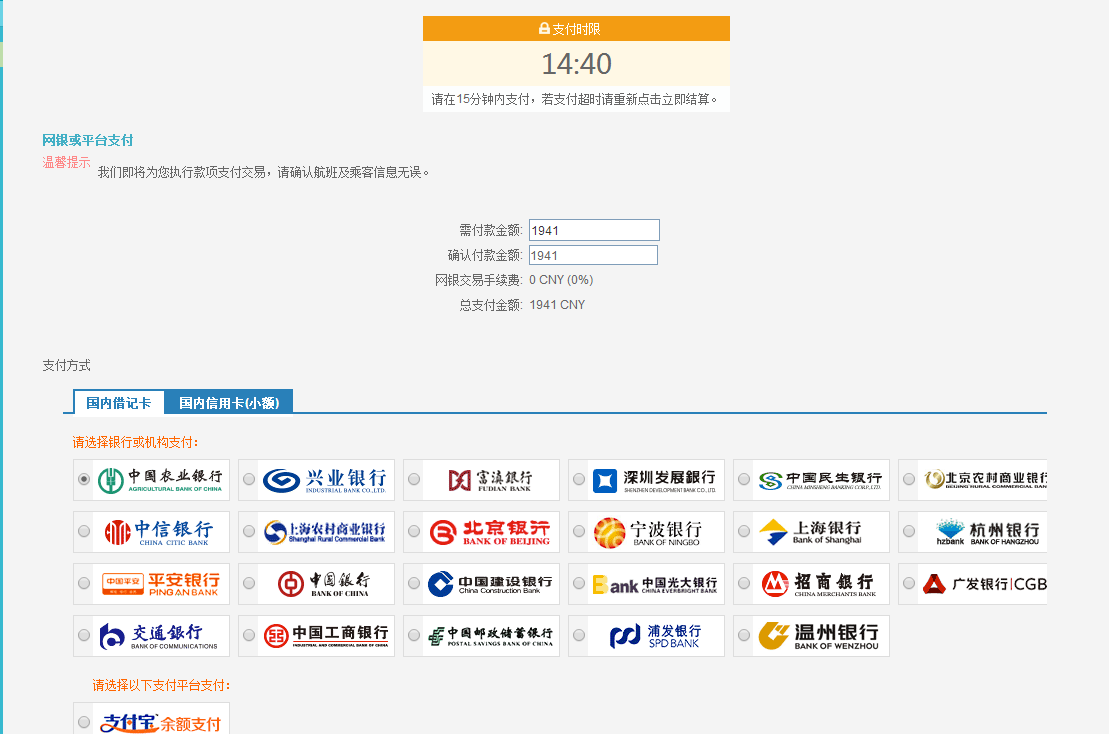Click the Bank of Hangzhou logo

tap(982, 532)
